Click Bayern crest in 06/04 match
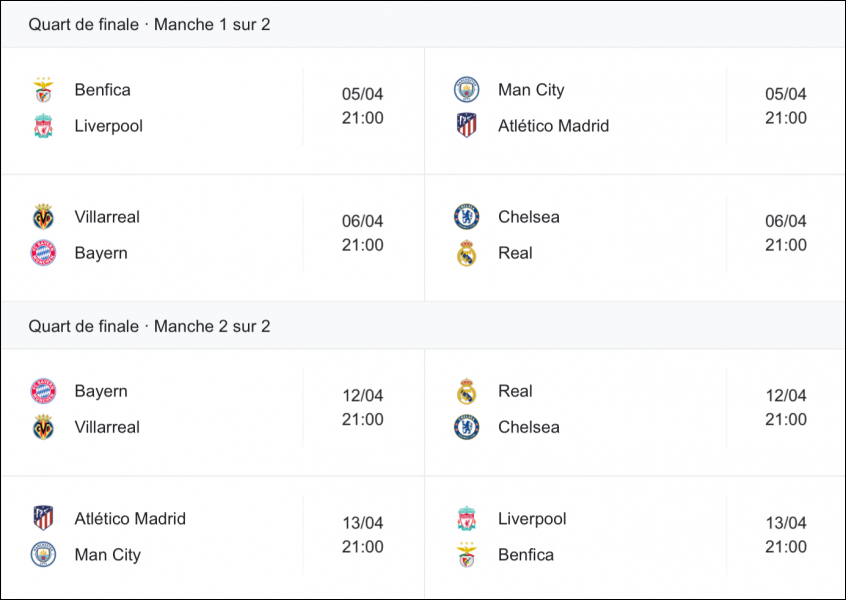The width and height of the screenshot is (846, 600). [x=43, y=253]
